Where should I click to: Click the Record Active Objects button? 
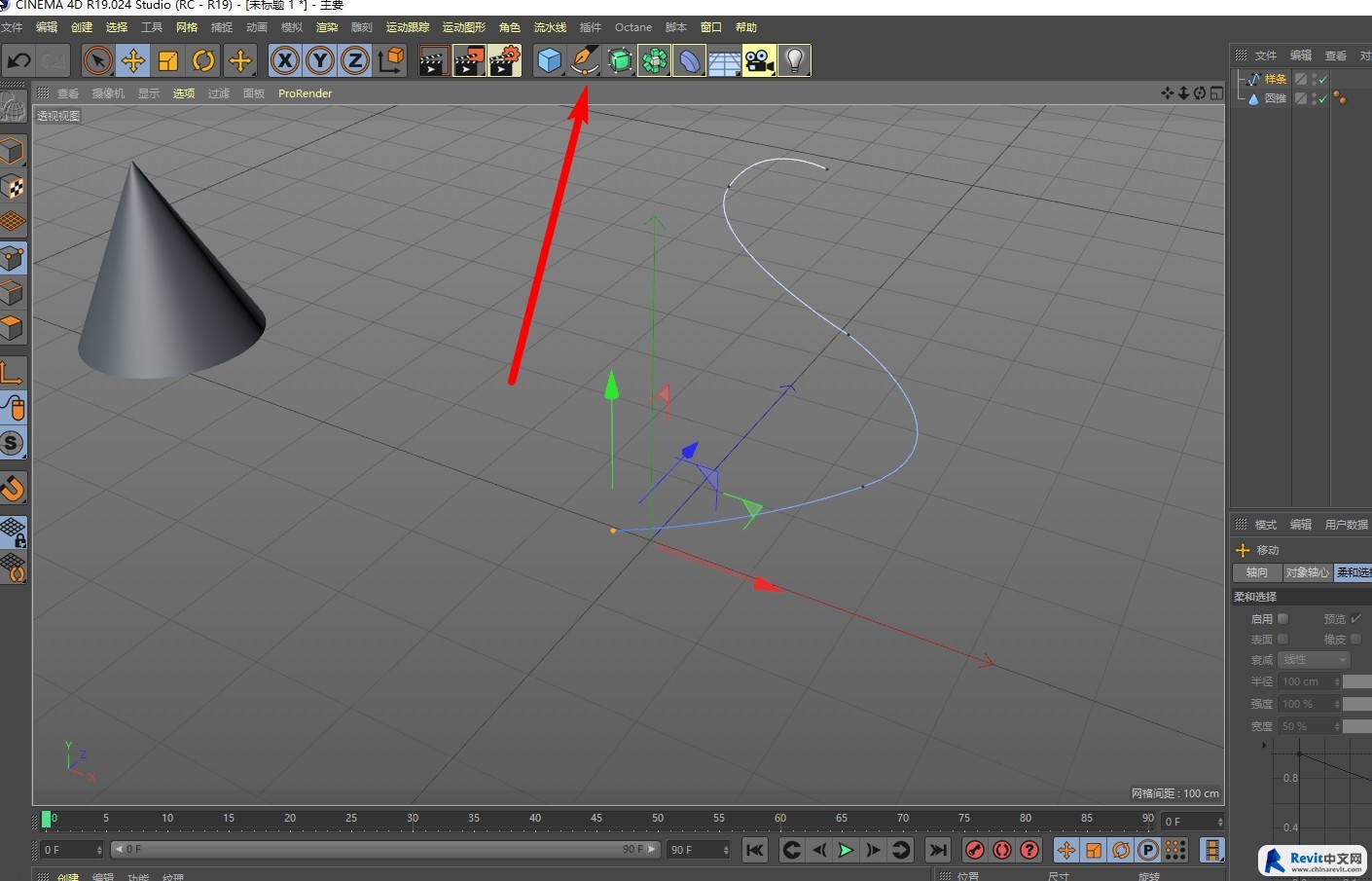pos(975,850)
